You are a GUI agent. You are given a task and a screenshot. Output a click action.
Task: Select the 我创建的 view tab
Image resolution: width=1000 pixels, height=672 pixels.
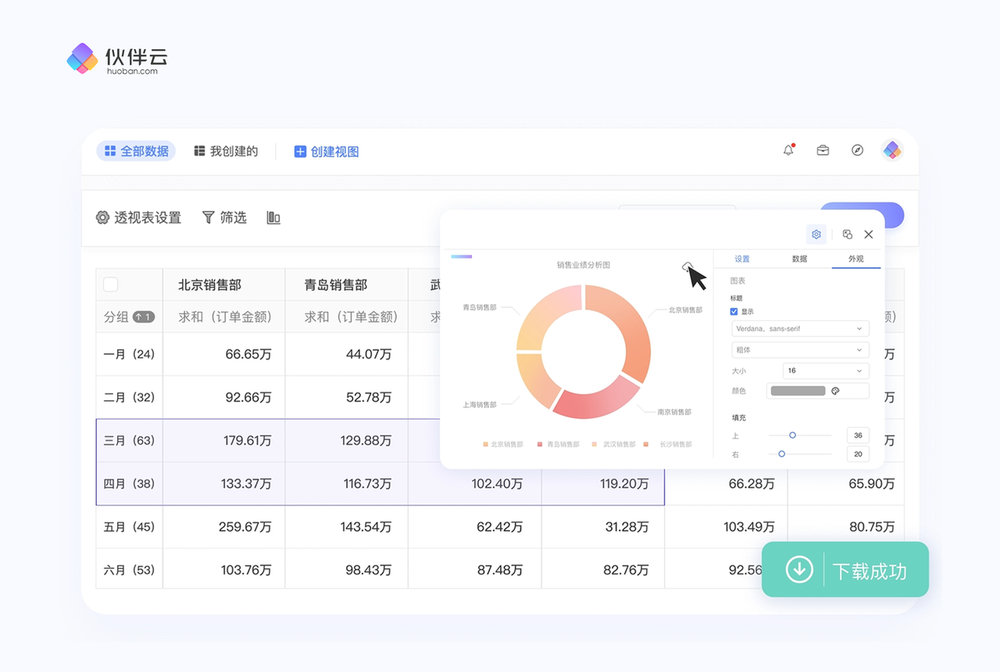[x=225, y=152]
